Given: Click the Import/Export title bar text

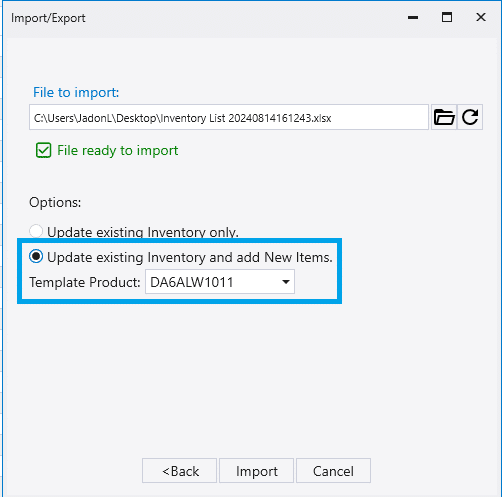Looking at the screenshot, I should [48, 18].
